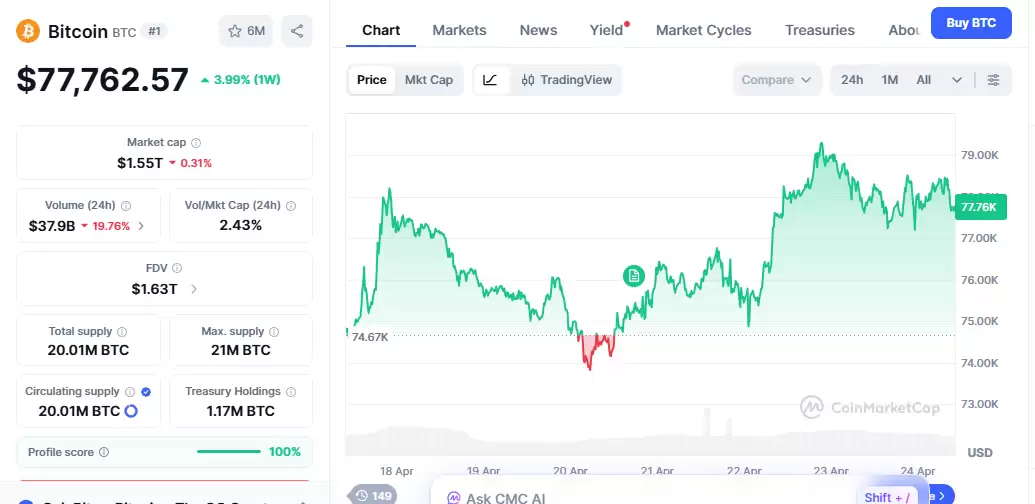Click the Profile score info icon
Viewport: 1035px width, 504px height.
[x=104, y=452]
